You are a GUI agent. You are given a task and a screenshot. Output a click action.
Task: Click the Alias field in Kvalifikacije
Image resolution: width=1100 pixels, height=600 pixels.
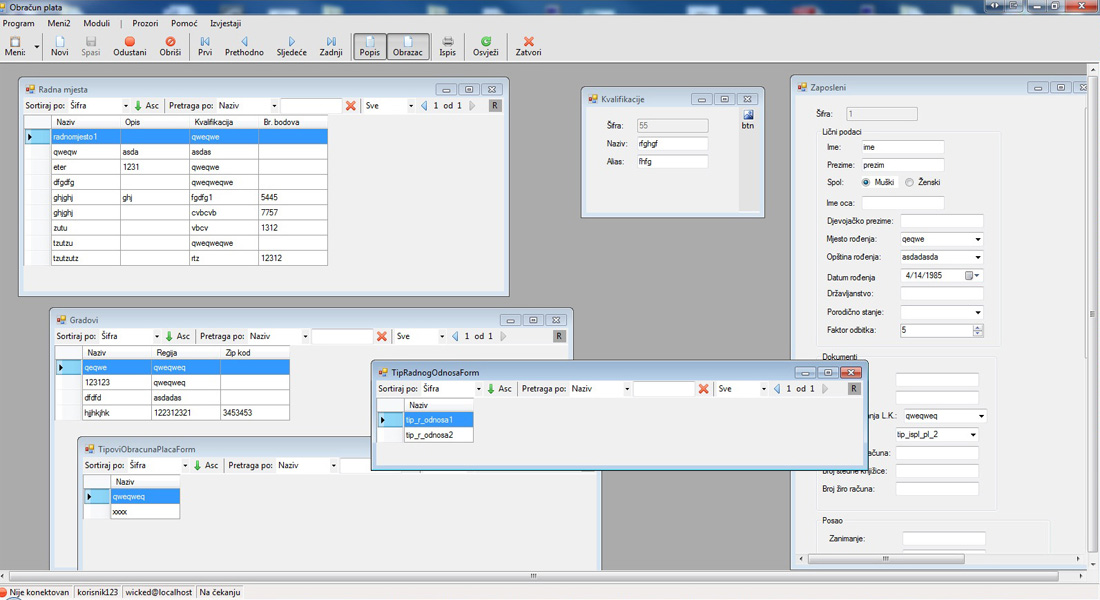point(672,161)
